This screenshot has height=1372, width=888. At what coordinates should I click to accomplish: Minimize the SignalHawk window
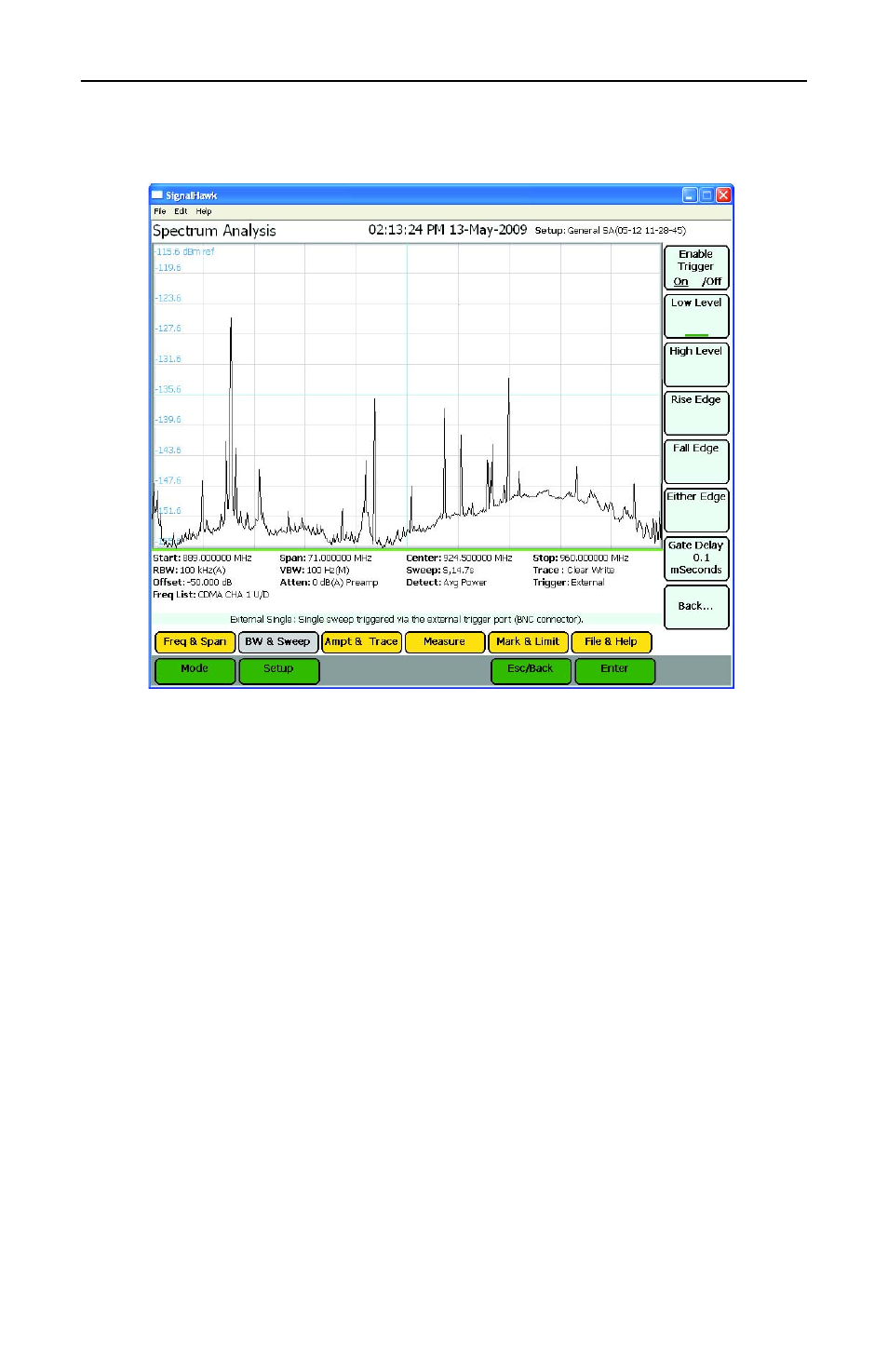(x=690, y=195)
